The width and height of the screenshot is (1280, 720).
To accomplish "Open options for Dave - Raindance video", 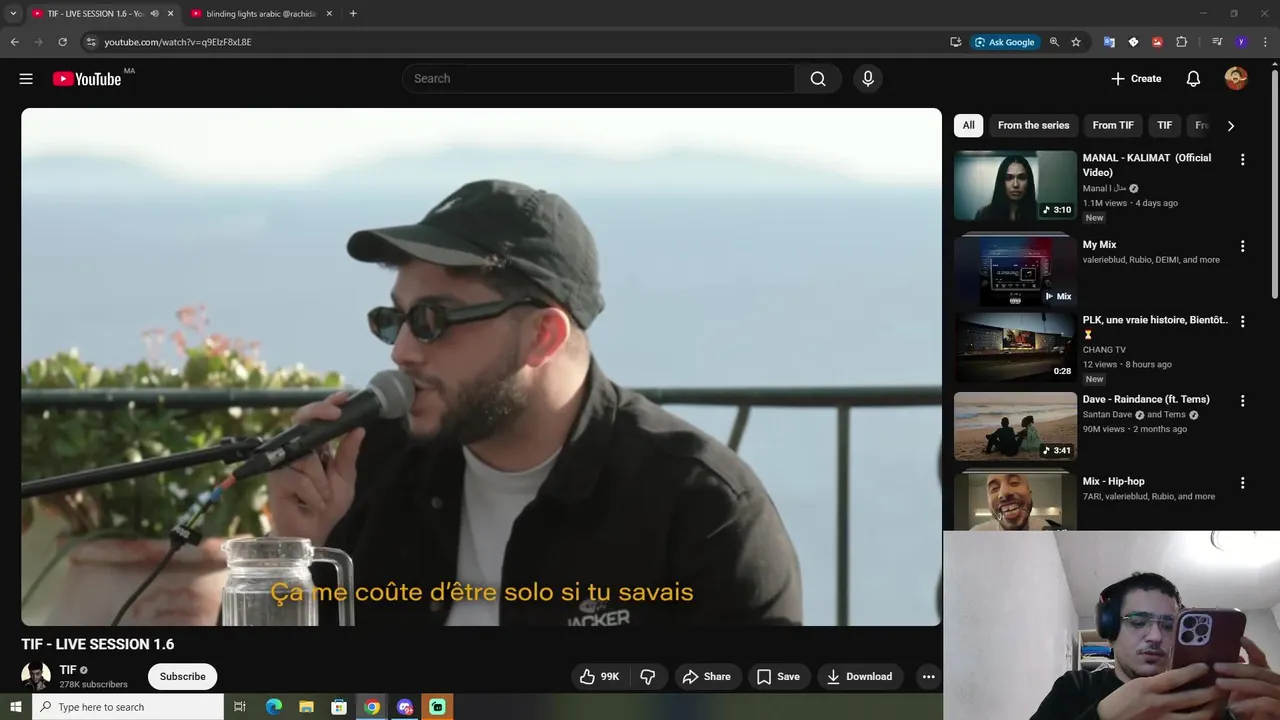I will [1243, 401].
